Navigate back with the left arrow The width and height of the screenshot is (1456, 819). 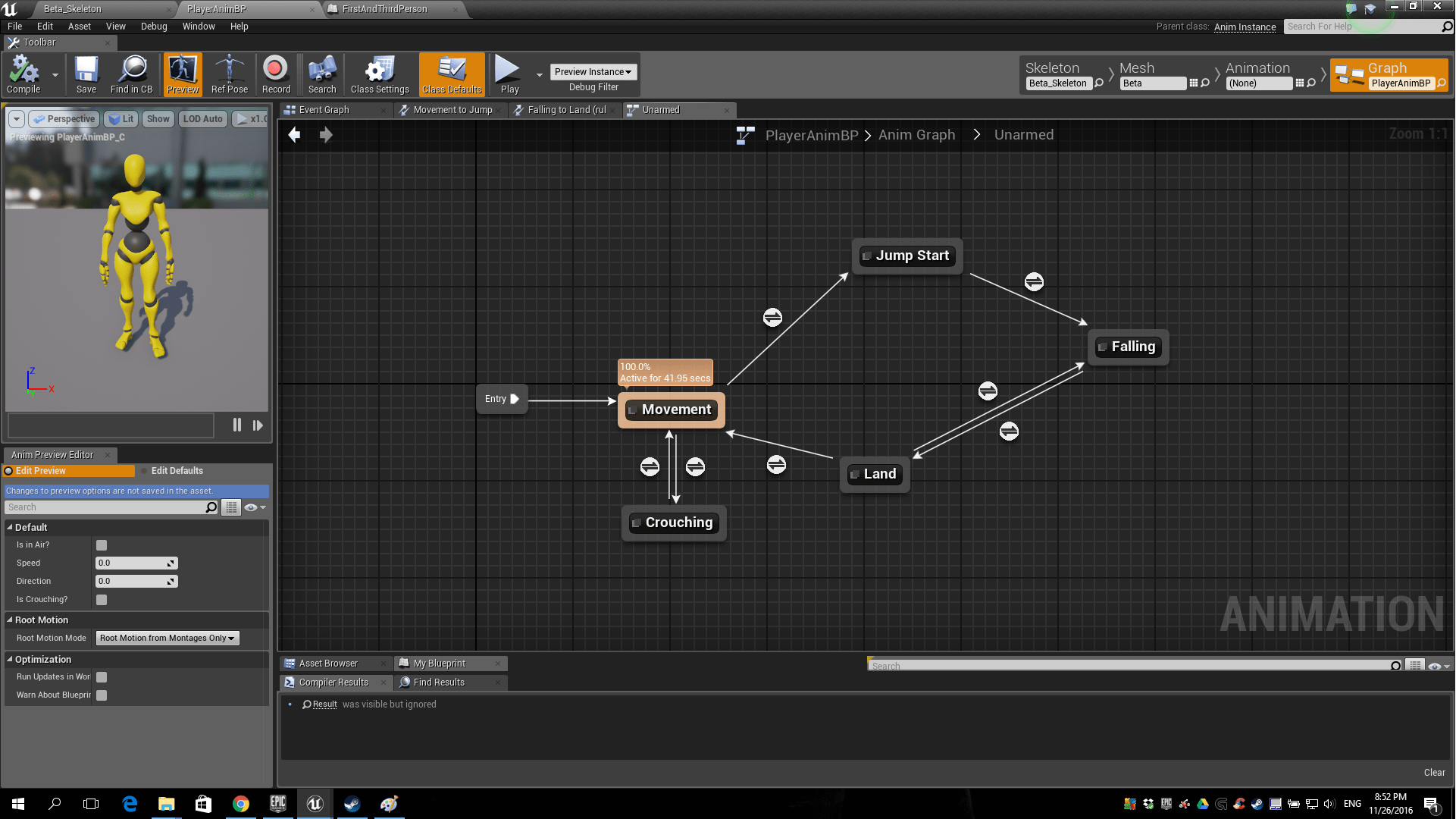(294, 135)
